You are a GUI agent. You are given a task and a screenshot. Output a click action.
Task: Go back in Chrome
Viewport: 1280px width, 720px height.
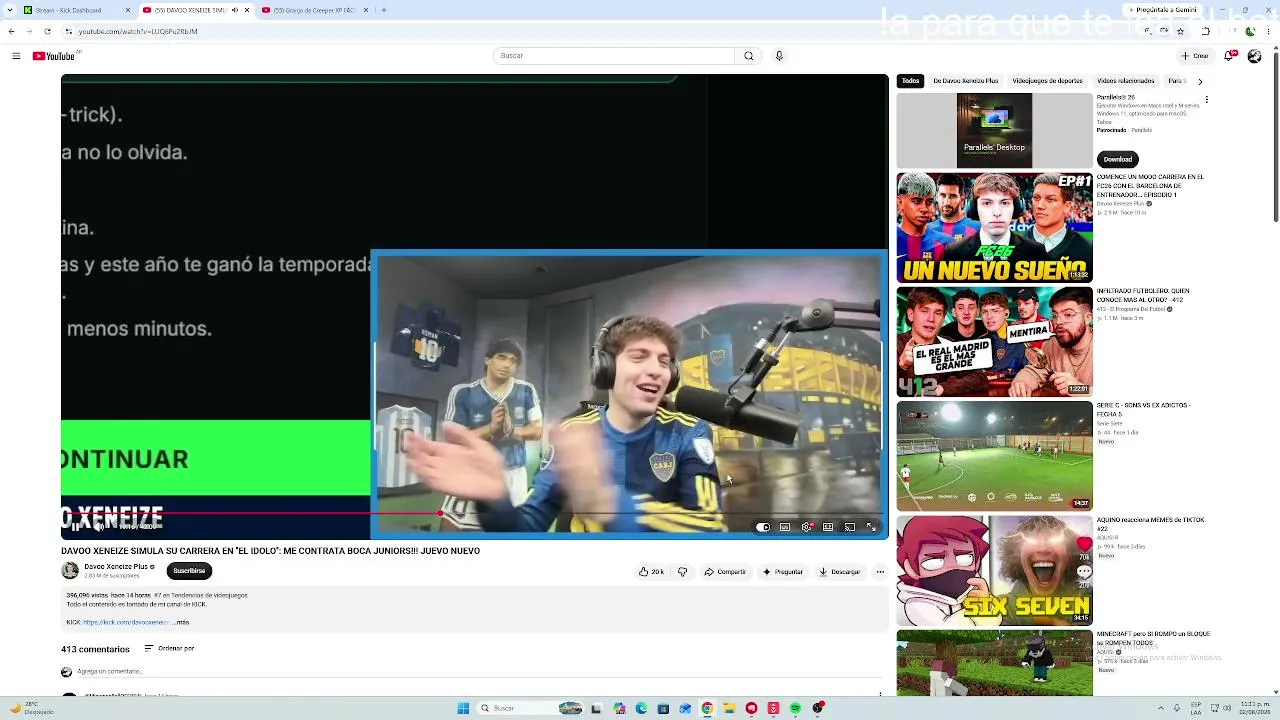click(11, 31)
